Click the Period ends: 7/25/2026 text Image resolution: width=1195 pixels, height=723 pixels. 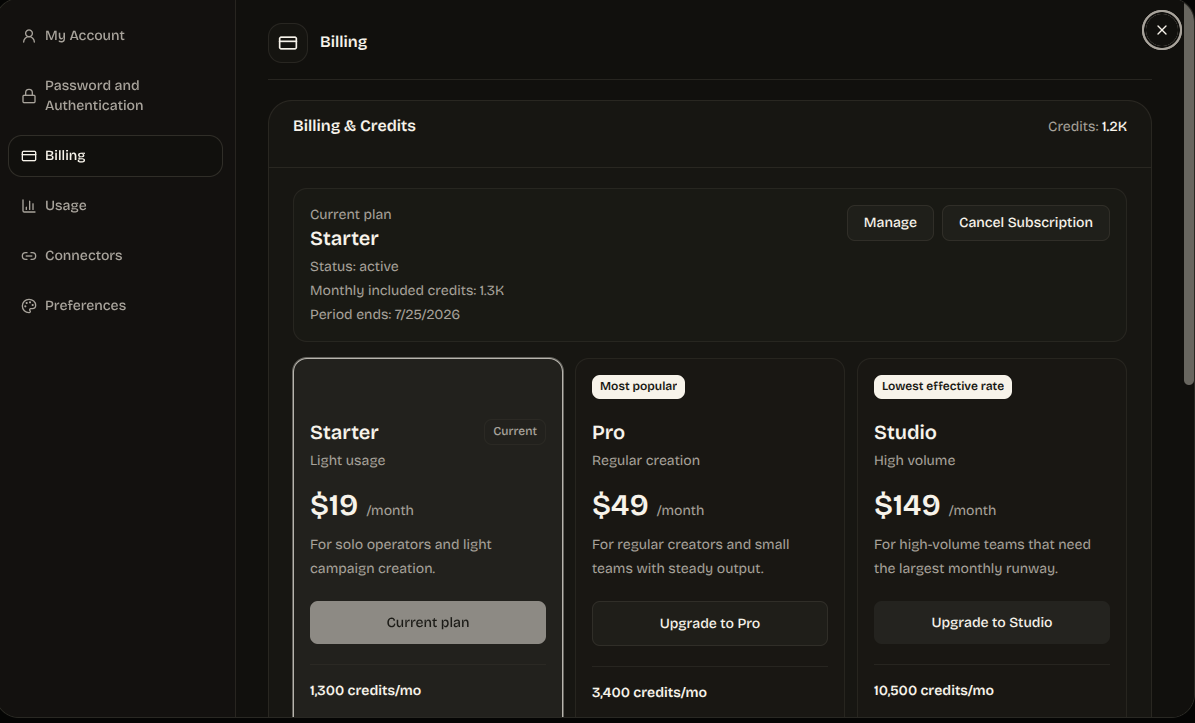[x=385, y=315]
